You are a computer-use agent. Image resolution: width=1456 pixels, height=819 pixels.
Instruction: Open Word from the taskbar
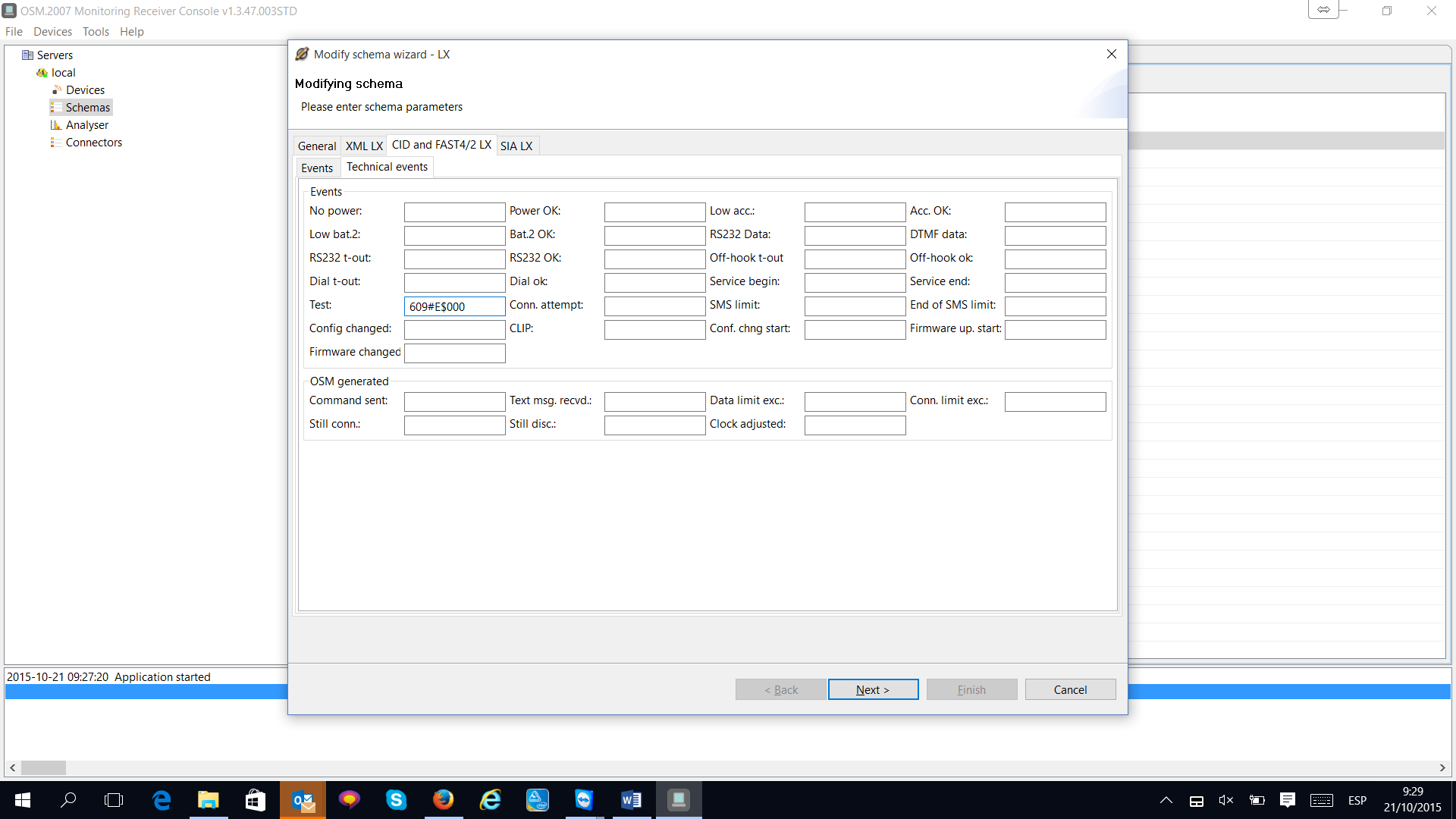(x=631, y=800)
